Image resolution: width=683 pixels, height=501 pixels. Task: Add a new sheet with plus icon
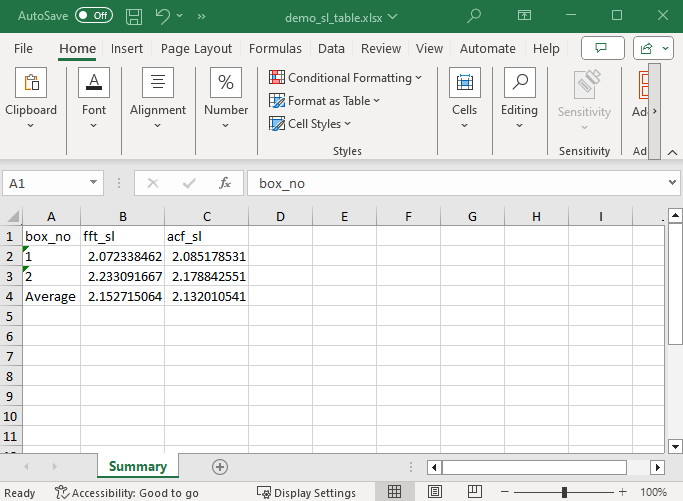tap(220, 467)
